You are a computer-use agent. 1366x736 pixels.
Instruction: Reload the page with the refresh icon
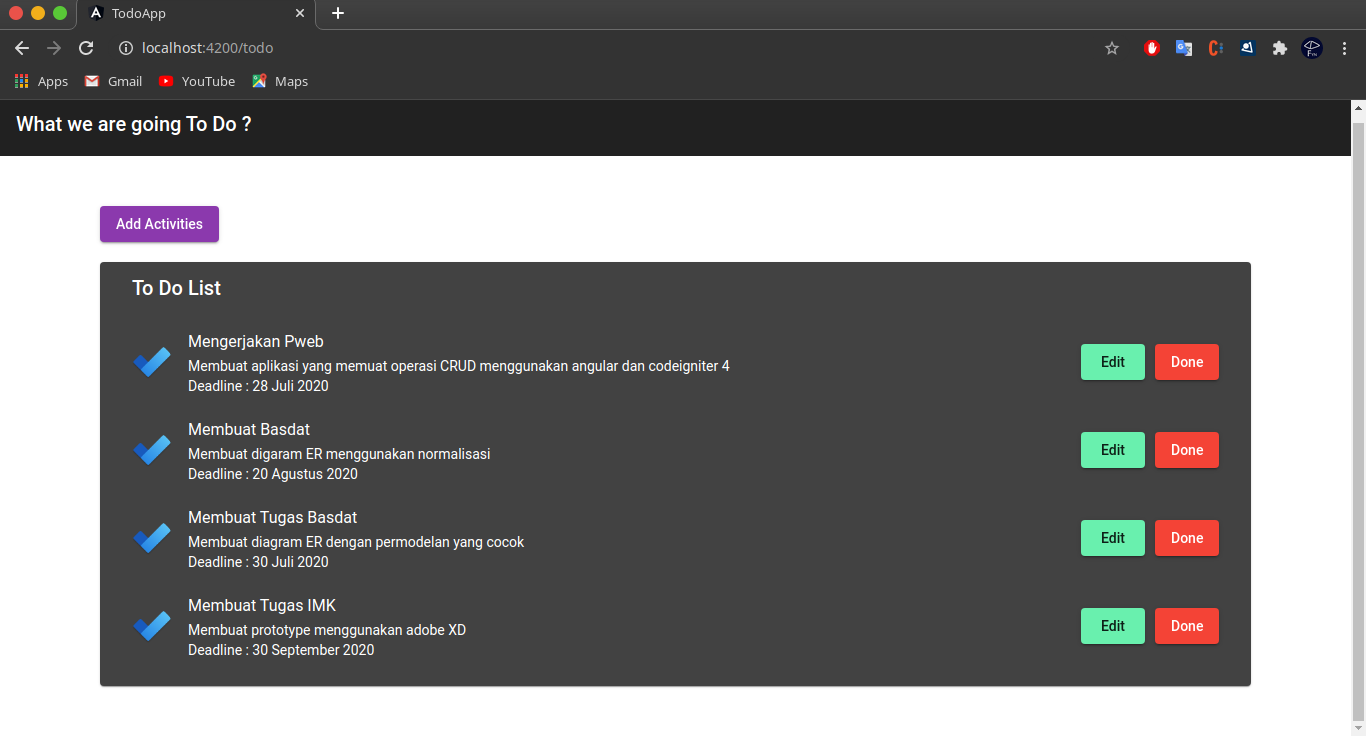[86, 48]
